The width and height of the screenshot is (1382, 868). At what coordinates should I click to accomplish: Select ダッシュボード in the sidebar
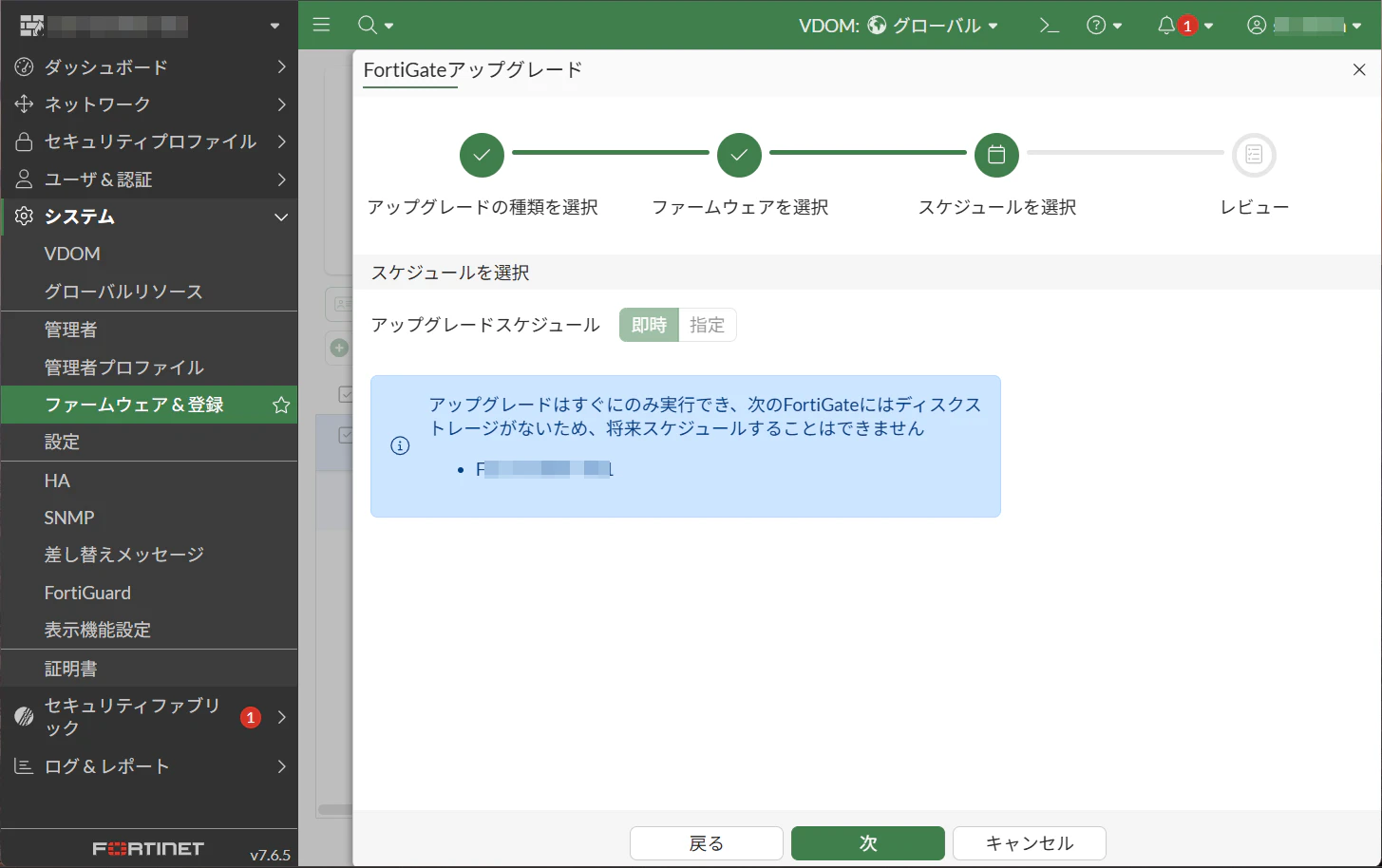(104, 66)
